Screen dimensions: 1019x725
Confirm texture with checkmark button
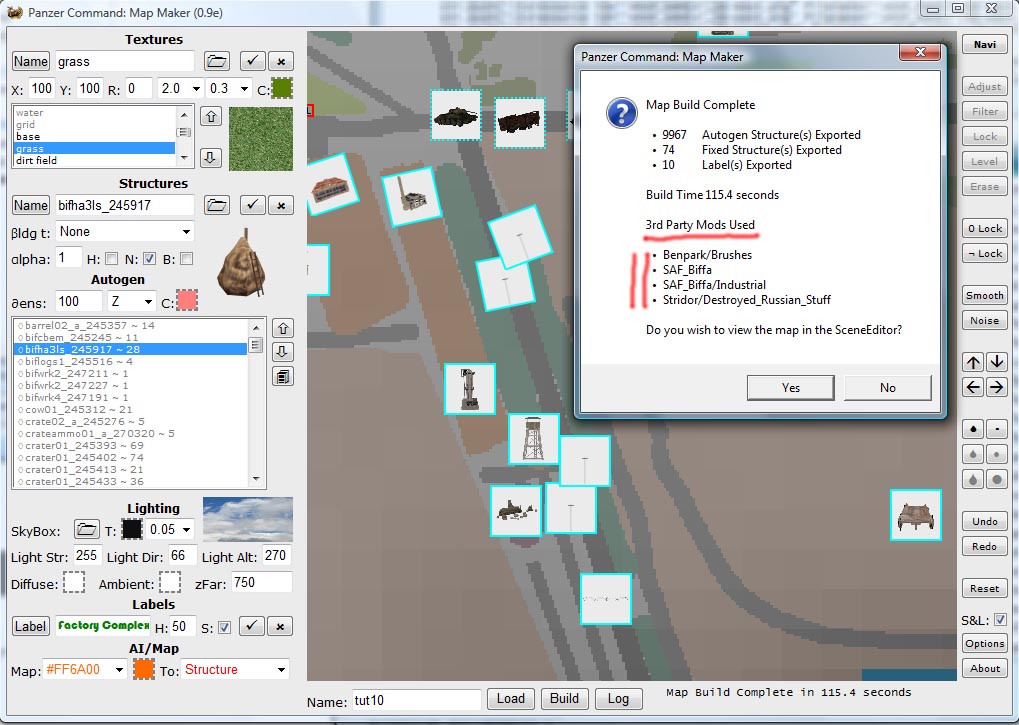click(252, 61)
